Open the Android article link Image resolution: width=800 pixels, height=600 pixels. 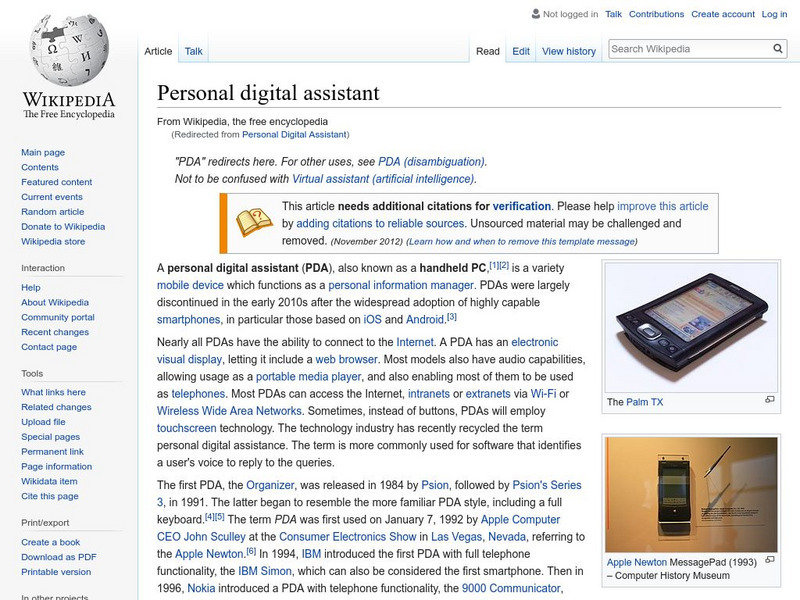pos(425,319)
